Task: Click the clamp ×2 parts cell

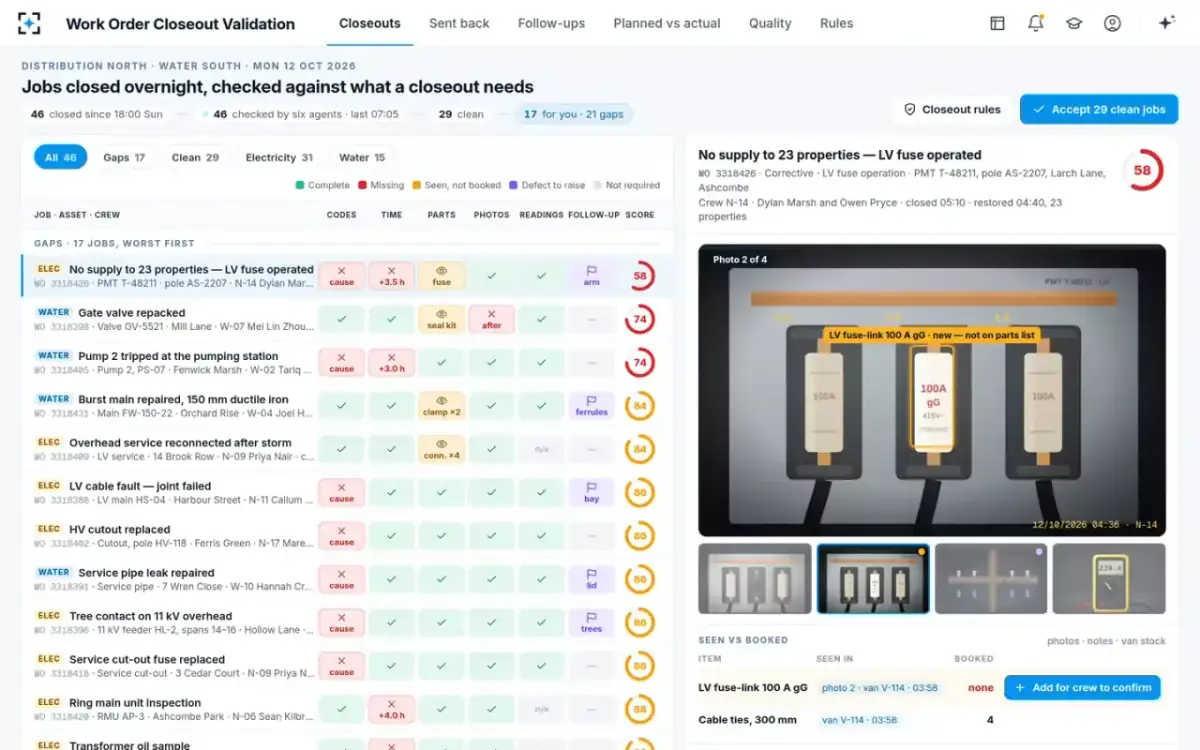Action: tap(441, 406)
